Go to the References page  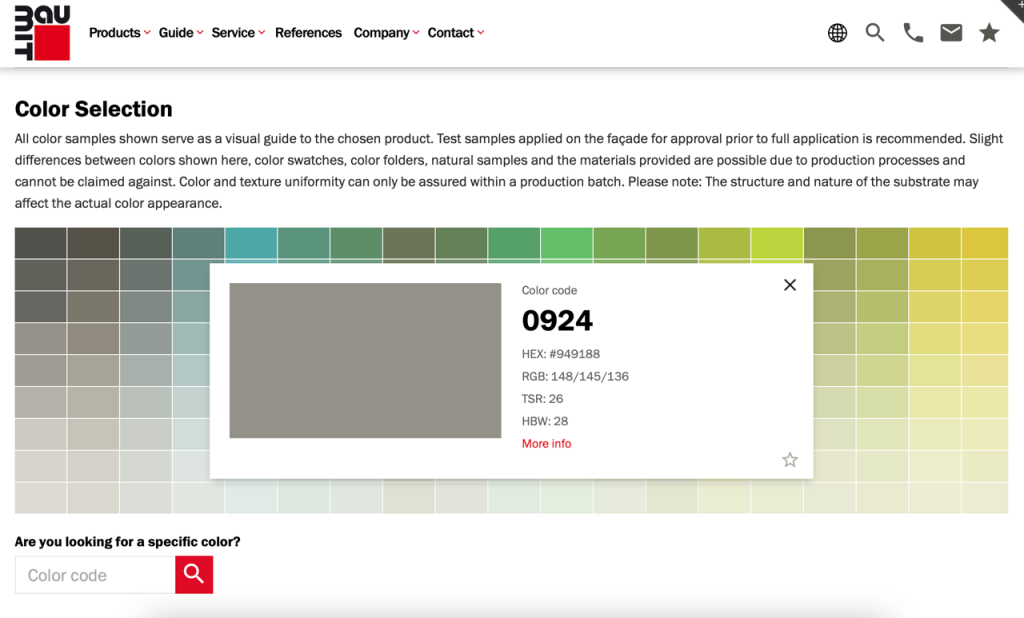click(308, 33)
